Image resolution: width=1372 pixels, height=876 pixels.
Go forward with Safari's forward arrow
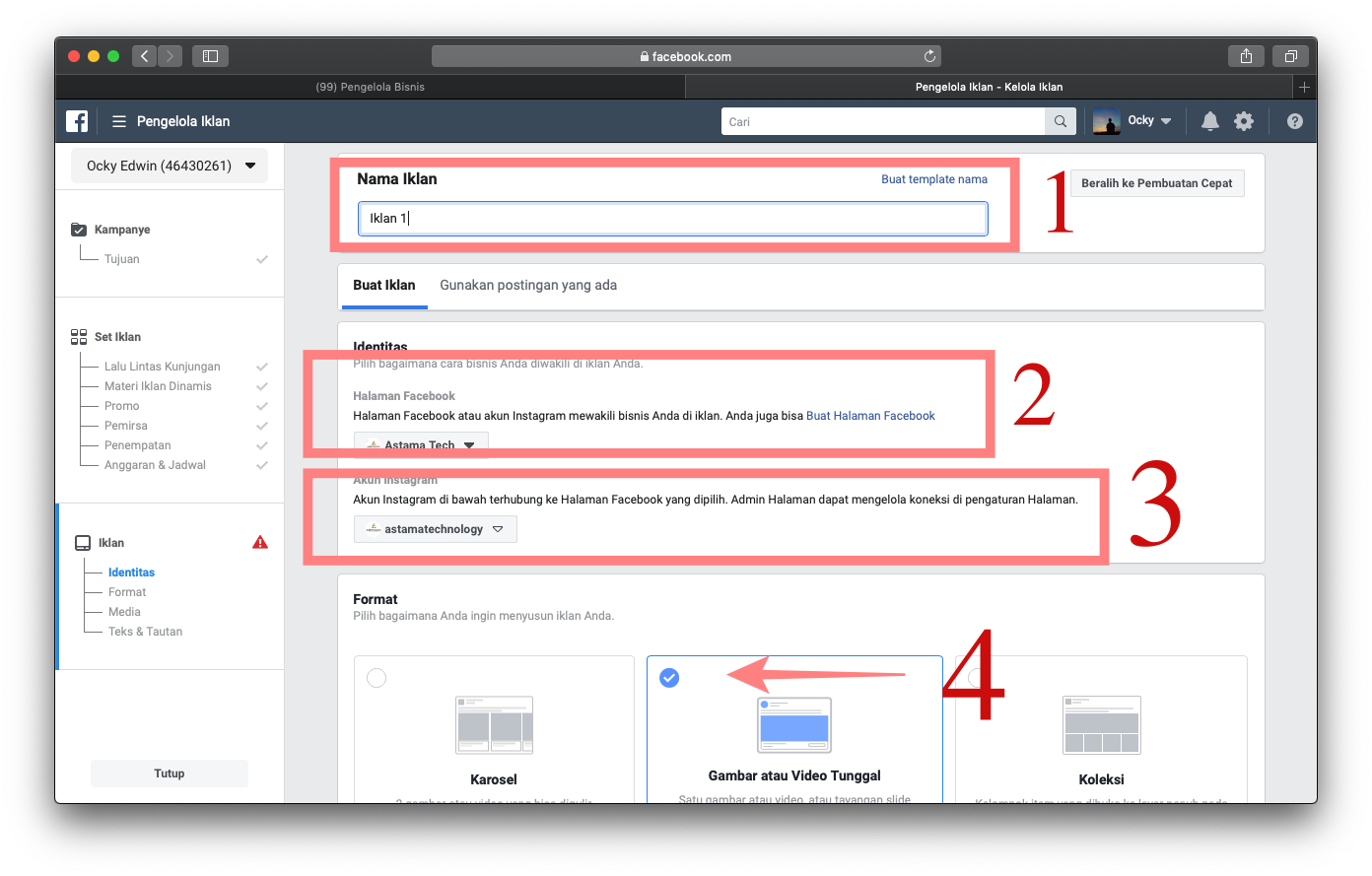pyautogui.click(x=171, y=56)
